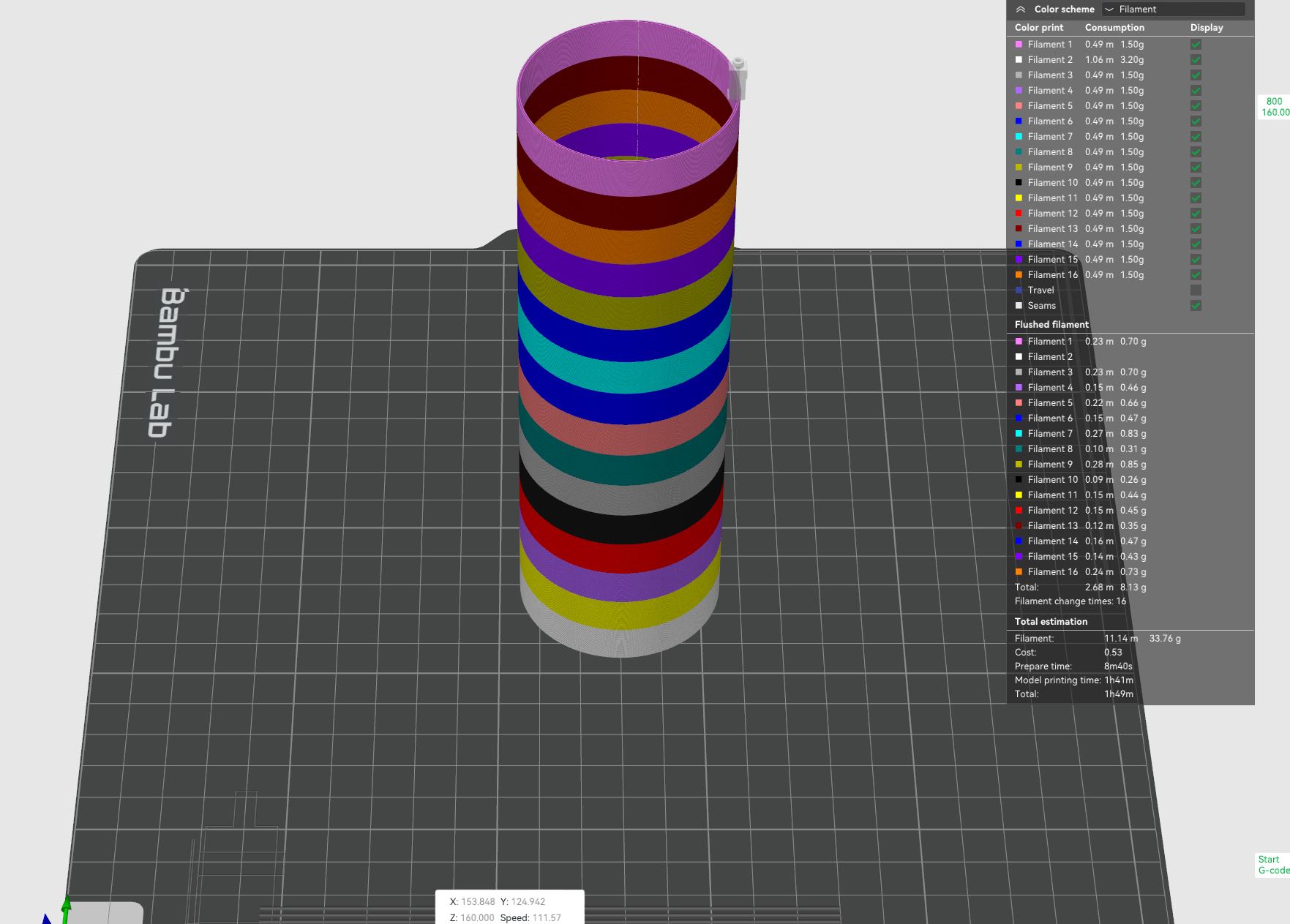
Task: Toggle the Seams display checkbox
Action: point(1196,306)
